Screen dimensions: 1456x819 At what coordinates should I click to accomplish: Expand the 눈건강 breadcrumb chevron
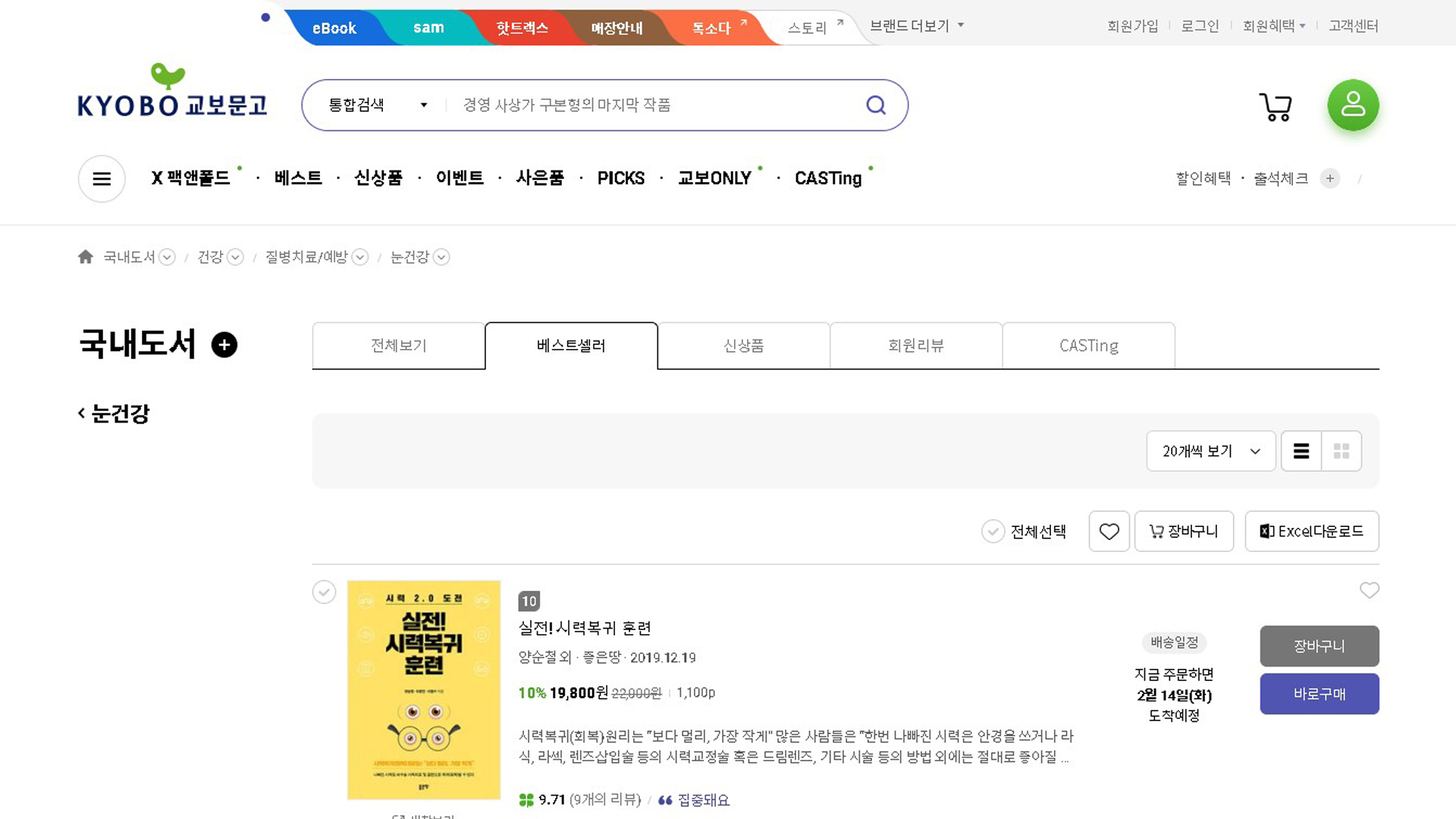click(x=441, y=257)
